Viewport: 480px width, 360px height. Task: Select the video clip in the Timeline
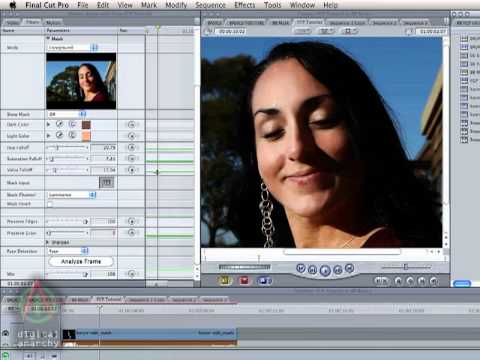[149, 333]
